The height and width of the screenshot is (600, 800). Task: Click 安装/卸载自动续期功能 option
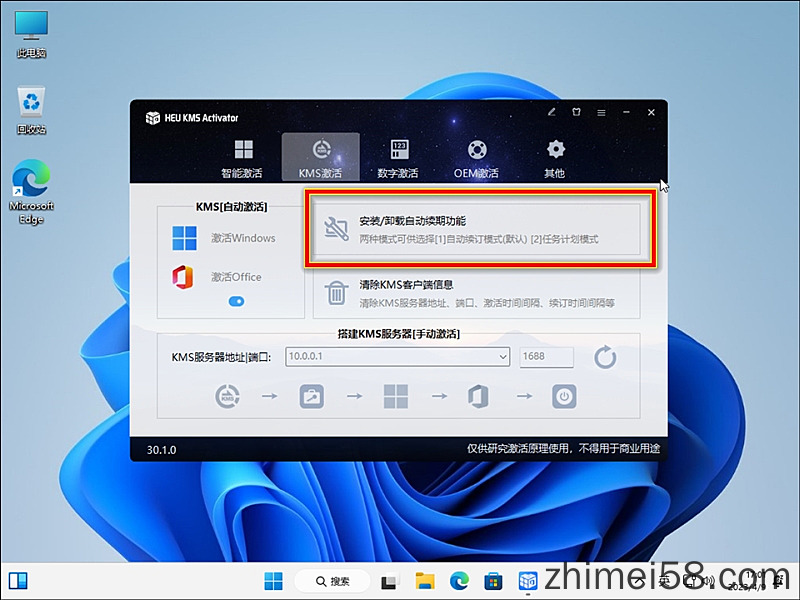pyautogui.click(x=477, y=229)
